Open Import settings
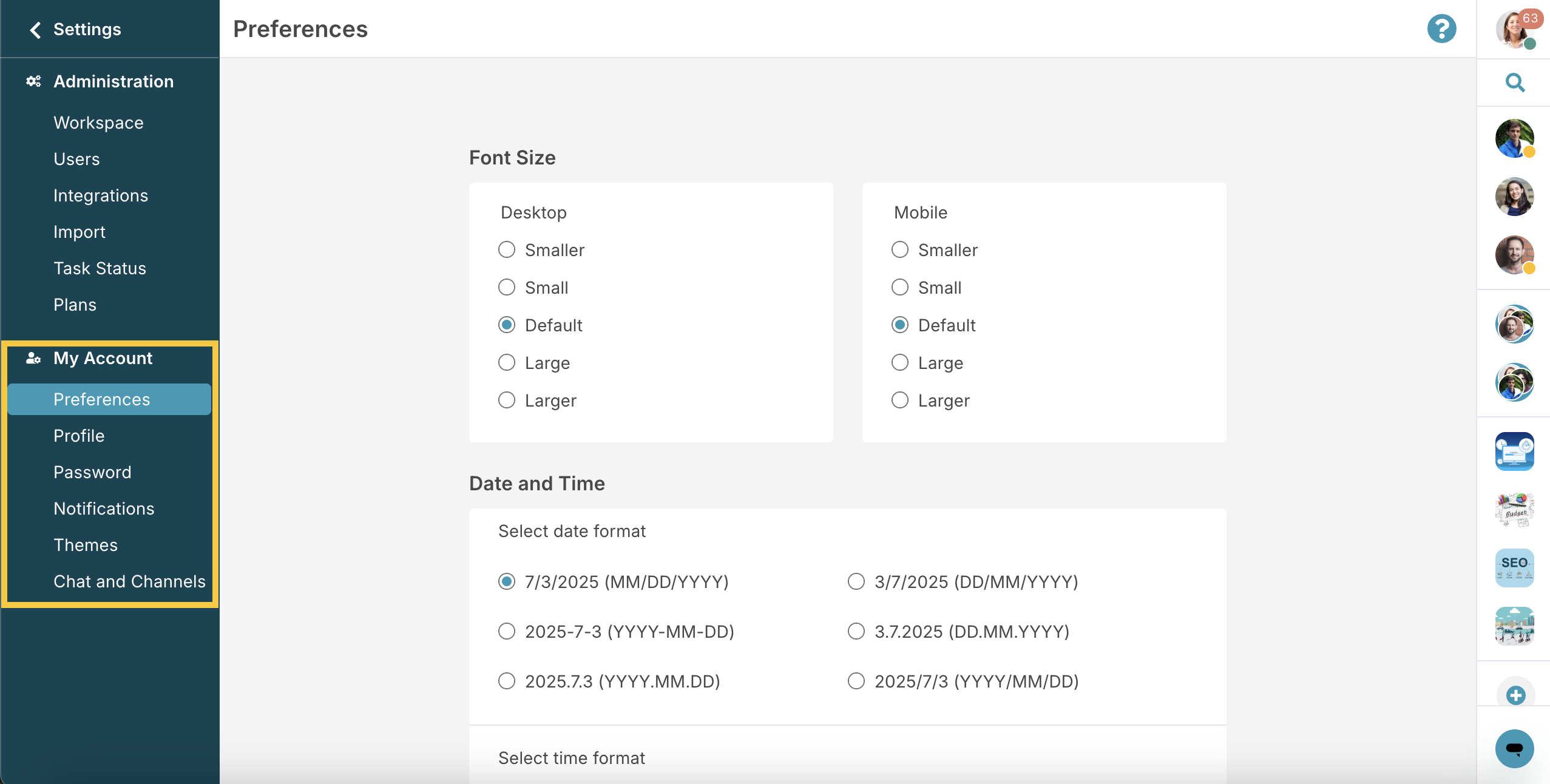This screenshot has height=784, width=1550. tap(80, 232)
